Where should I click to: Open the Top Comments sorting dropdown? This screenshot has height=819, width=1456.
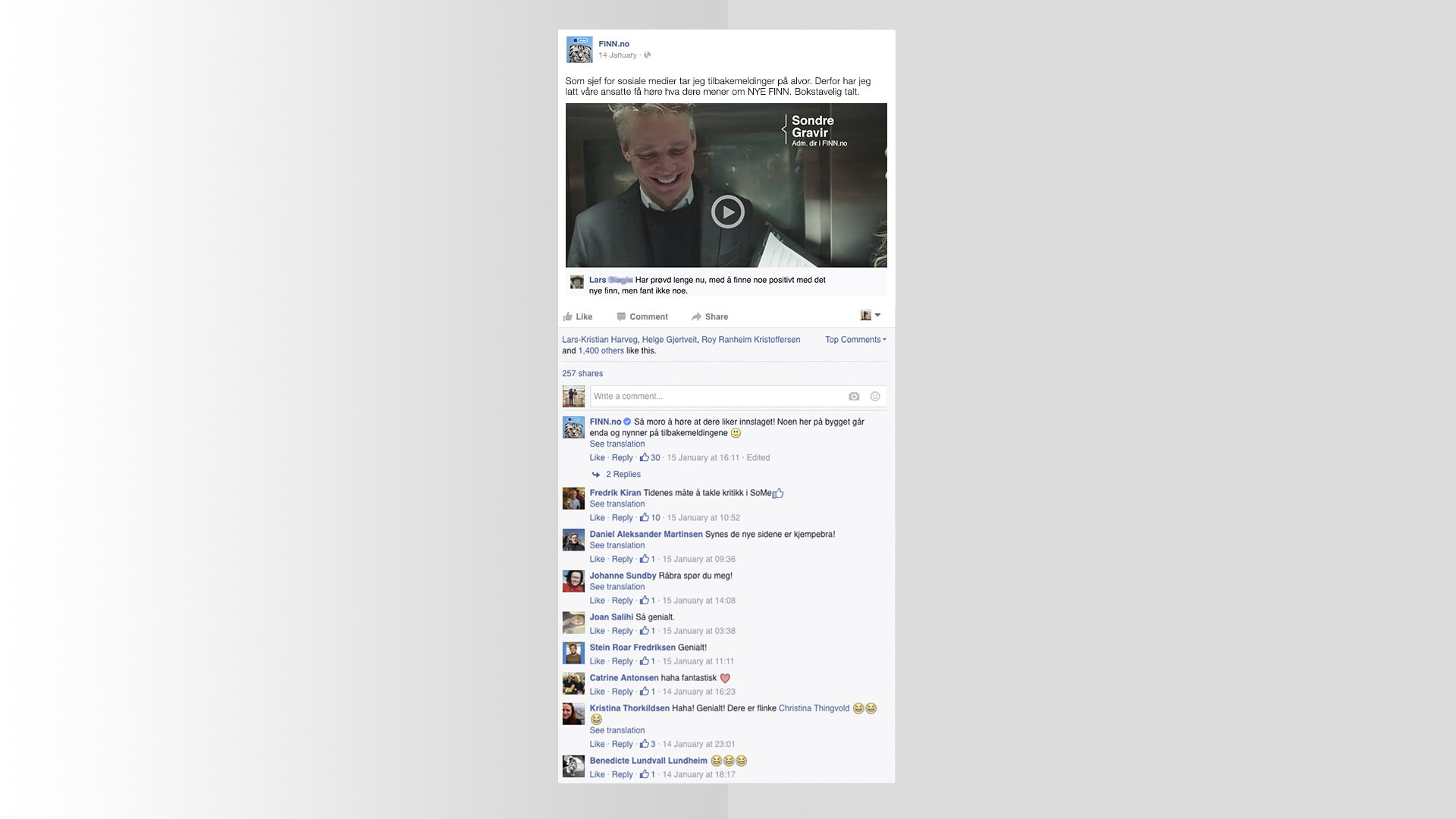click(x=855, y=340)
